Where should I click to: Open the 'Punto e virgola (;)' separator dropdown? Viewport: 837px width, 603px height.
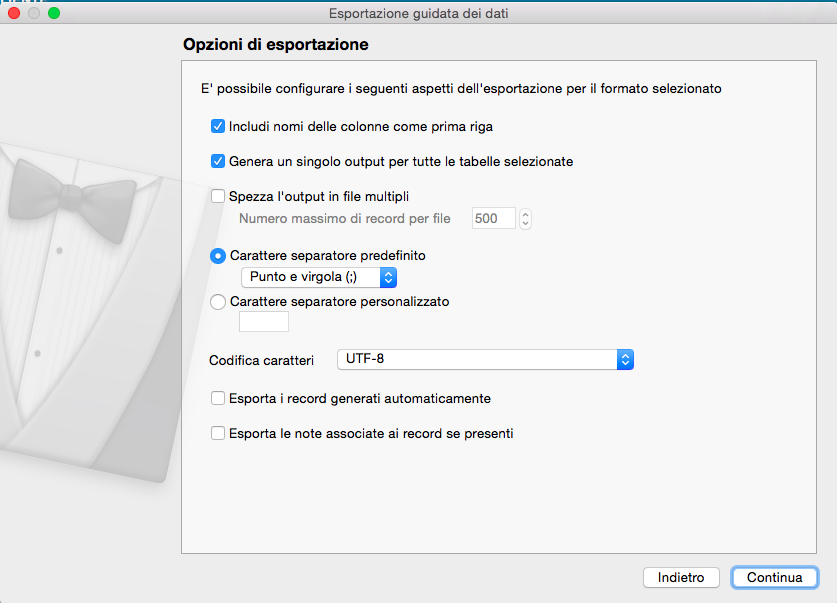319,278
